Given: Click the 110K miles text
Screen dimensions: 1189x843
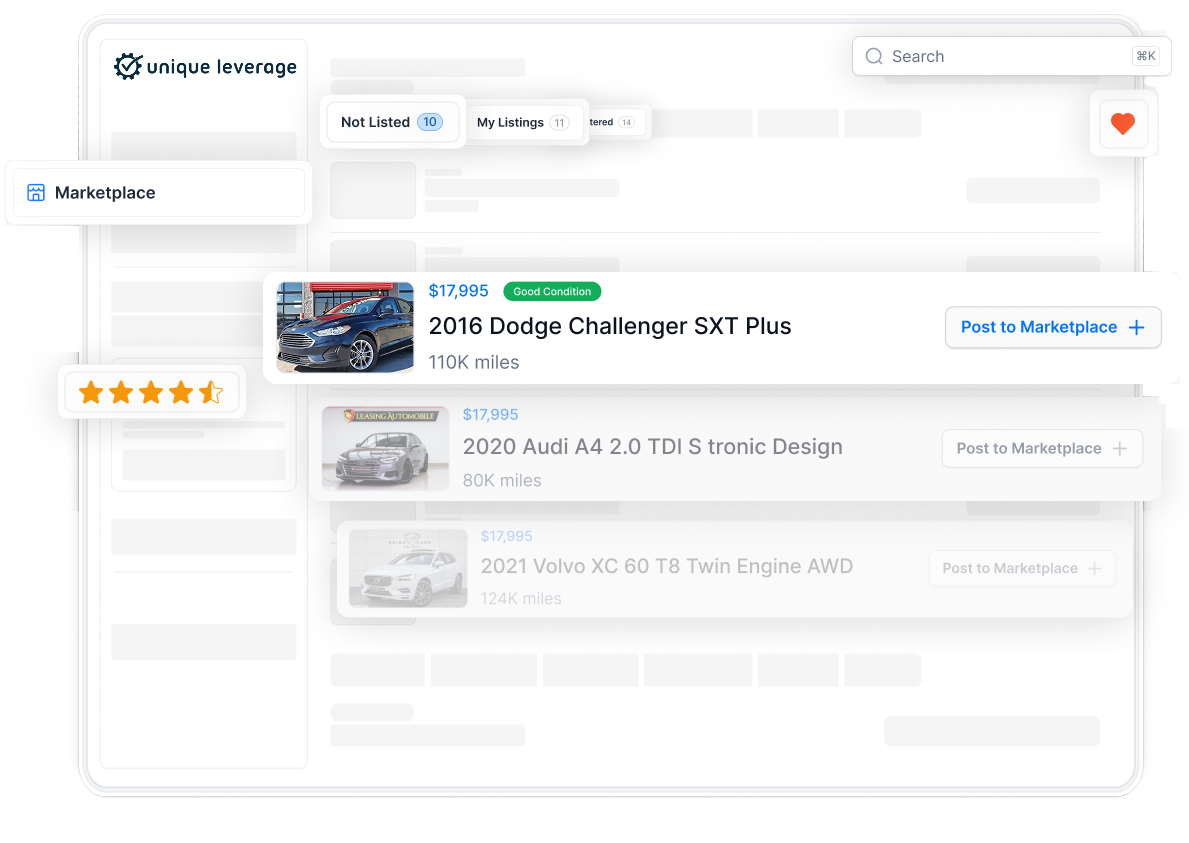Looking at the screenshot, I should point(474,362).
